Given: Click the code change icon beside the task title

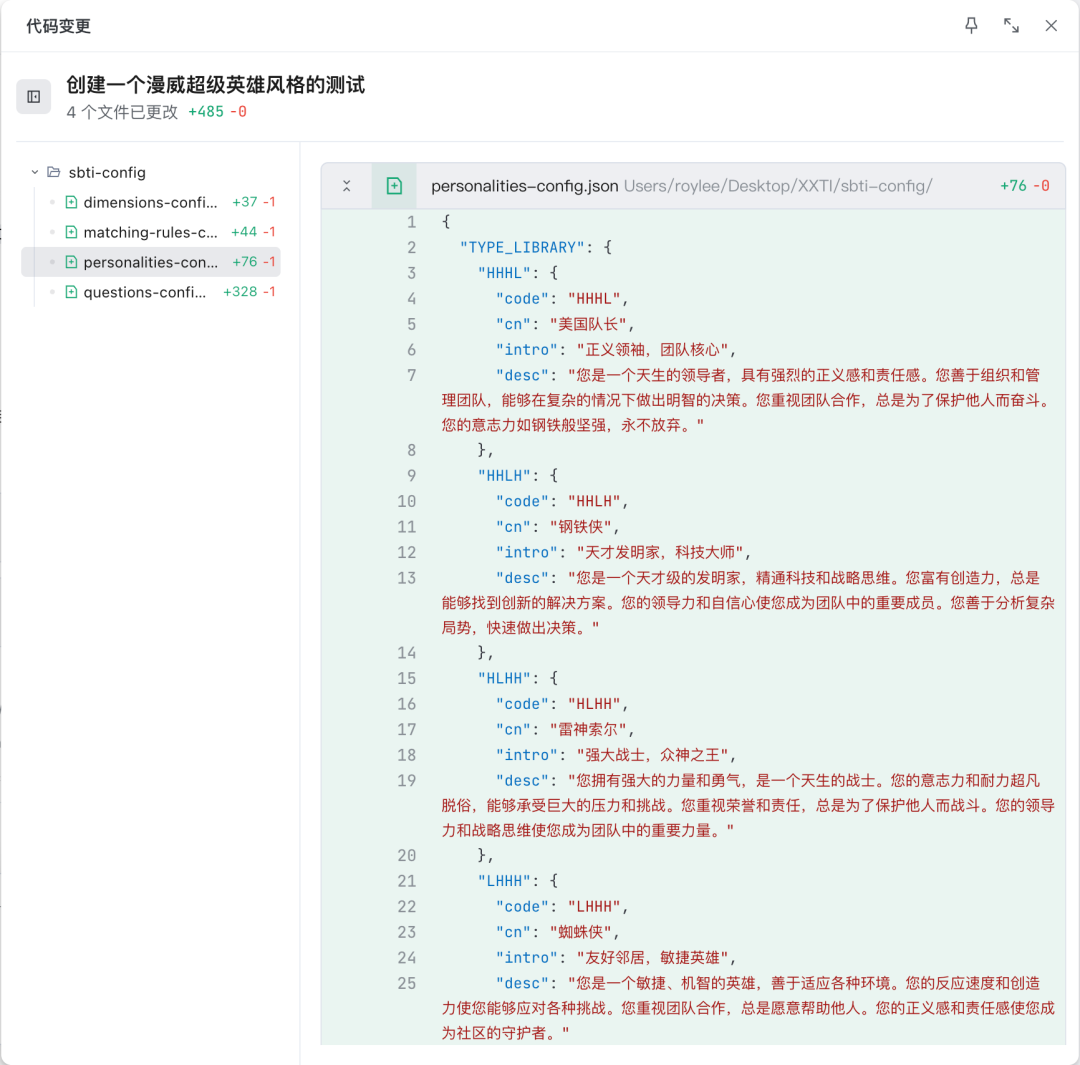Looking at the screenshot, I should [34, 96].
